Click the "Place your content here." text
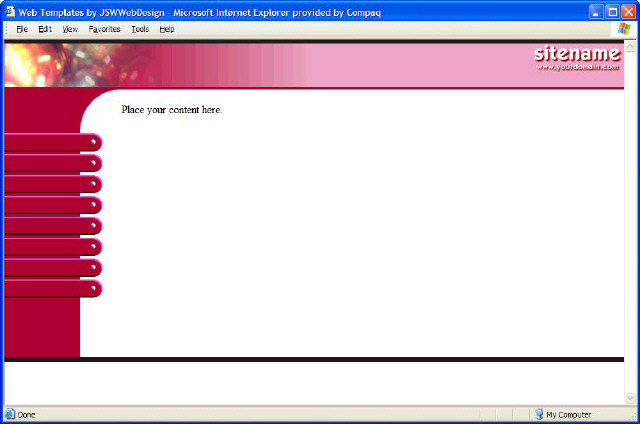Screen dimensions: 640x424 [171, 109]
